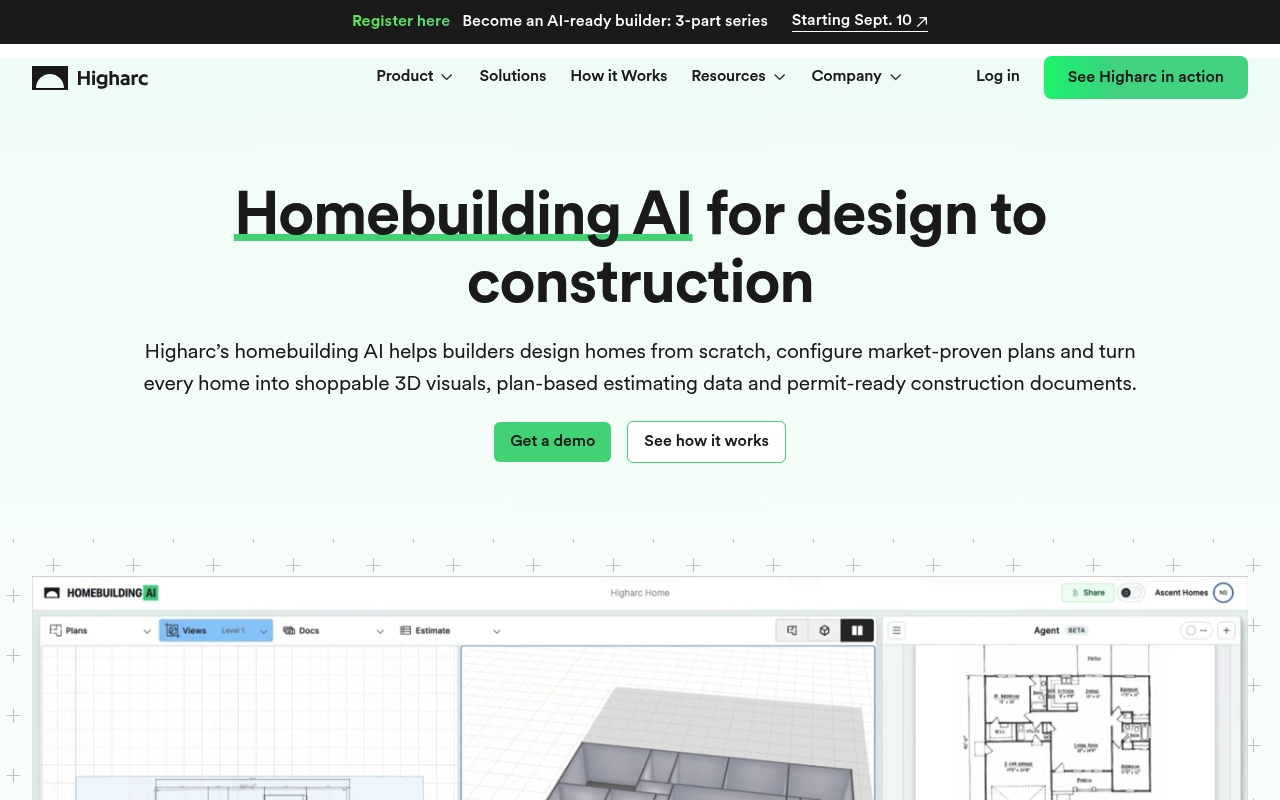Click the NS user avatar
The width and height of the screenshot is (1280, 800).
1223,593
